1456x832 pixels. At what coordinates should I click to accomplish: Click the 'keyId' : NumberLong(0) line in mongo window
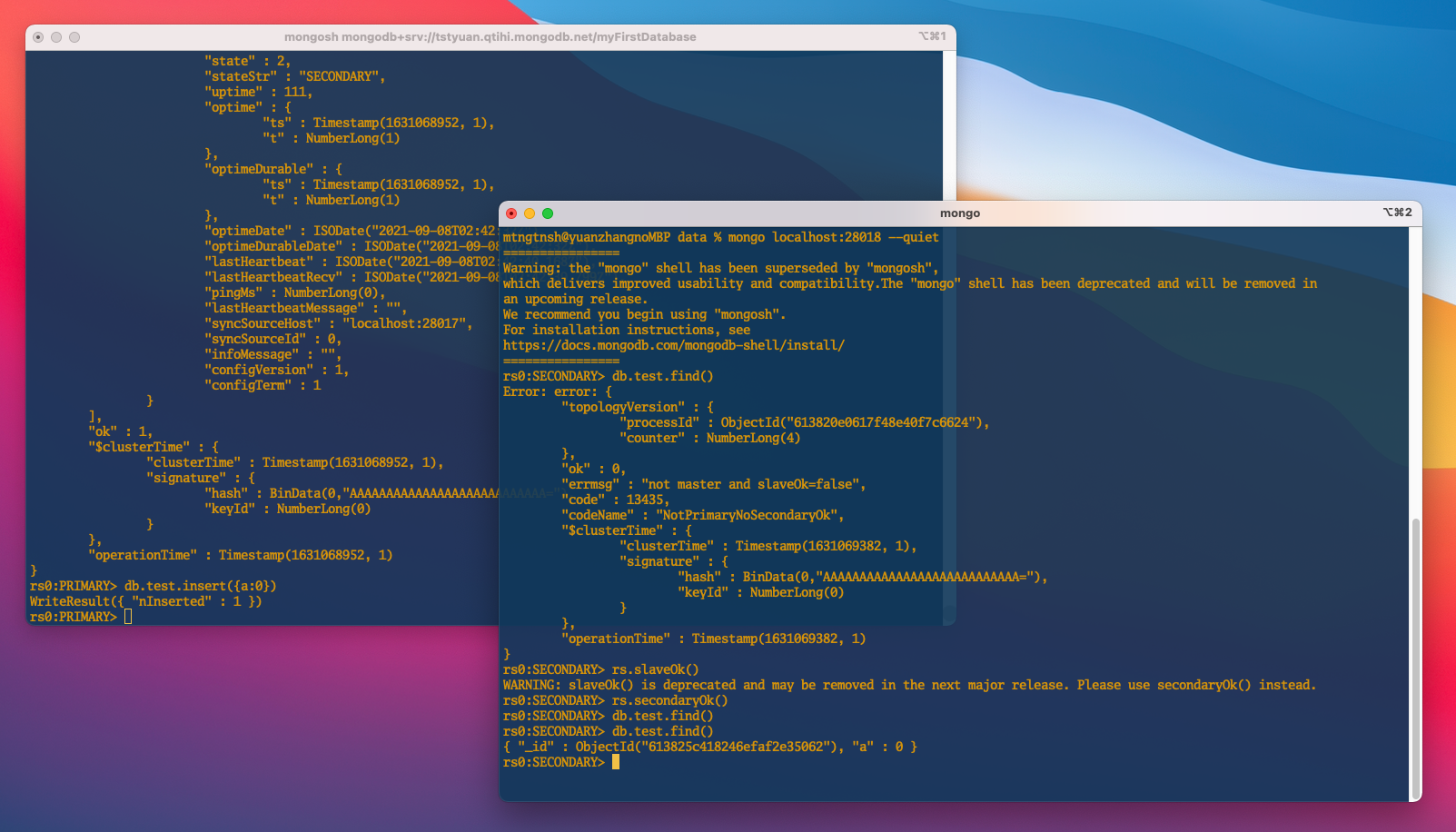[x=761, y=592]
